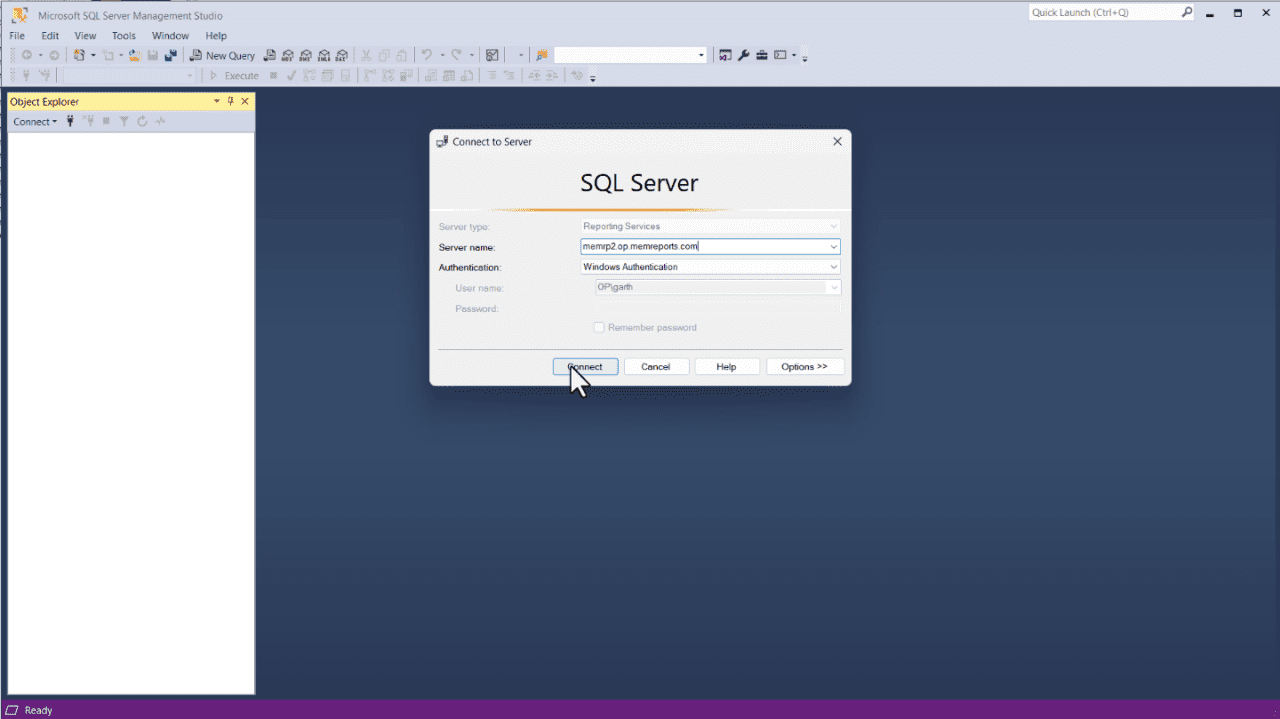The height and width of the screenshot is (719, 1280).
Task: Click the Redo arrow icon in toolbar
Action: [x=456, y=56]
